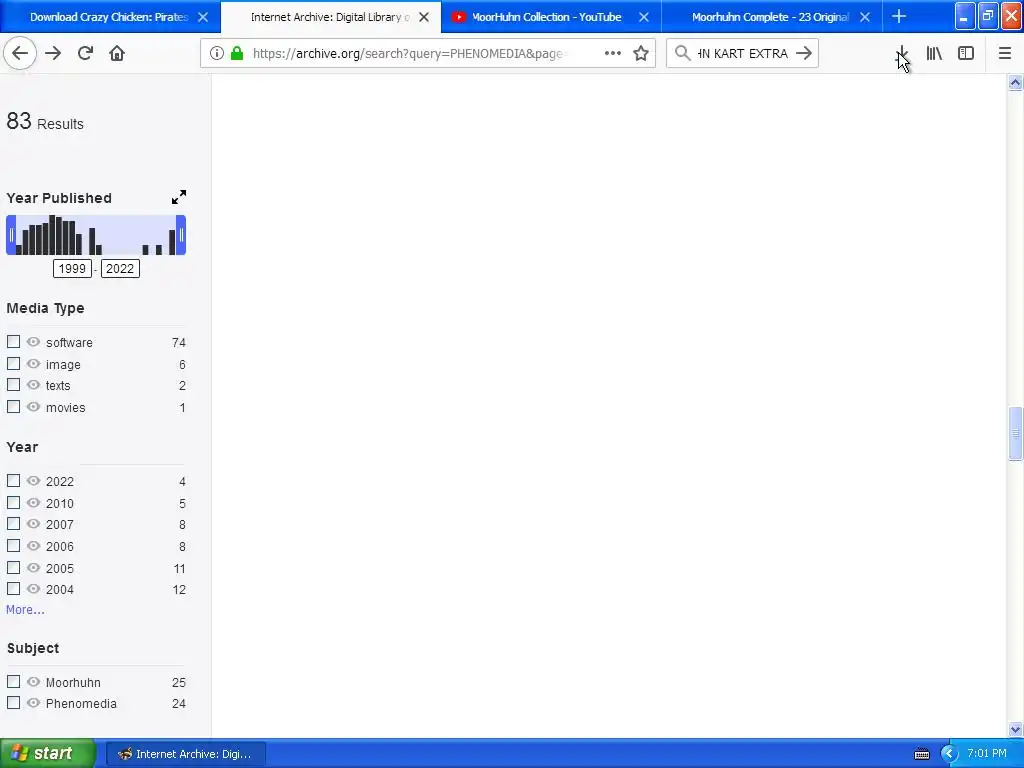Toggle the eye icon next to software
The image size is (1024, 768).
point(33,342)
